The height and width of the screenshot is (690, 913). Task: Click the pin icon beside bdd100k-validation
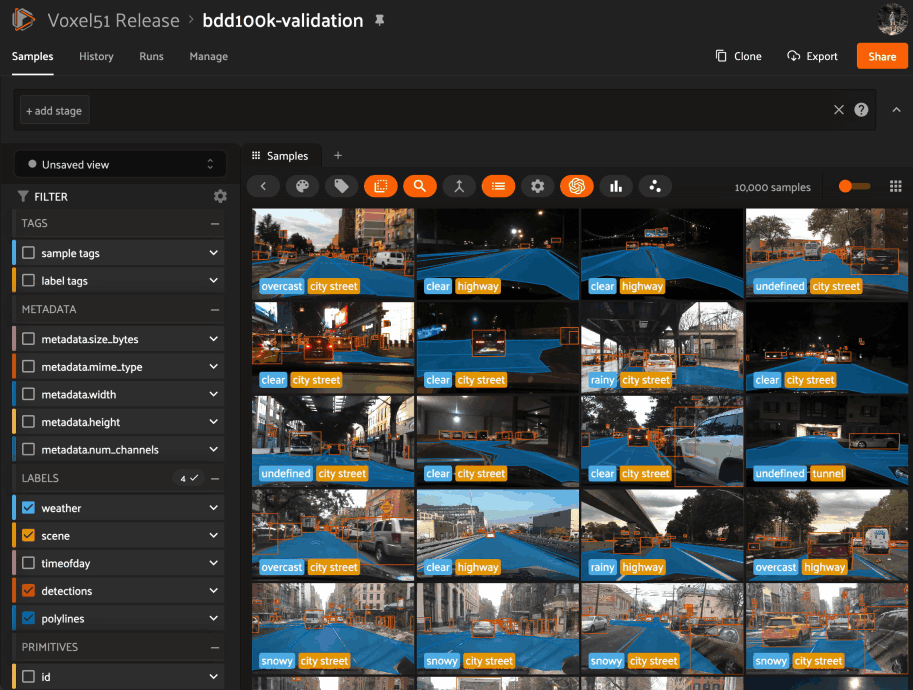click(x=380, y=20)
